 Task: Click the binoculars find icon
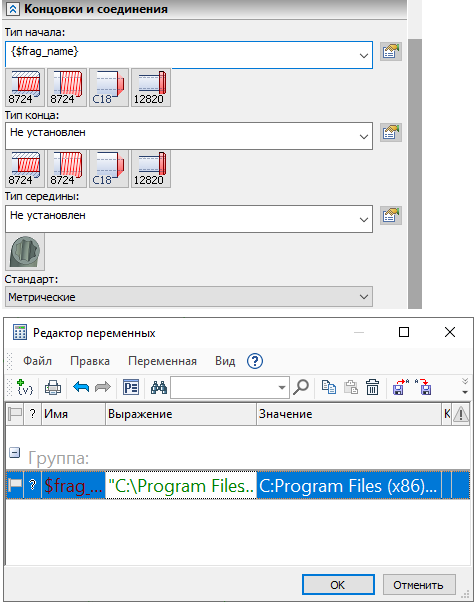[159, 387]
